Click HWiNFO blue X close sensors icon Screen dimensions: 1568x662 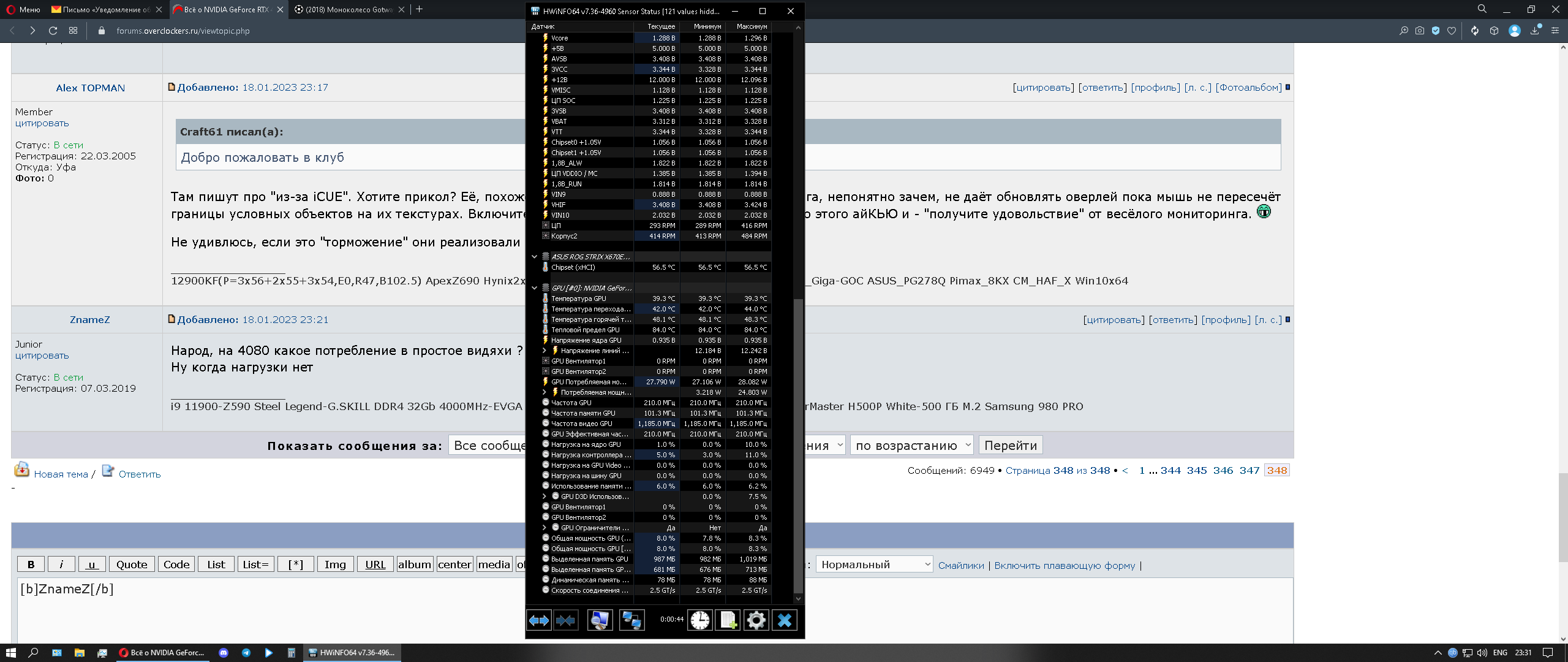(785, 620)
